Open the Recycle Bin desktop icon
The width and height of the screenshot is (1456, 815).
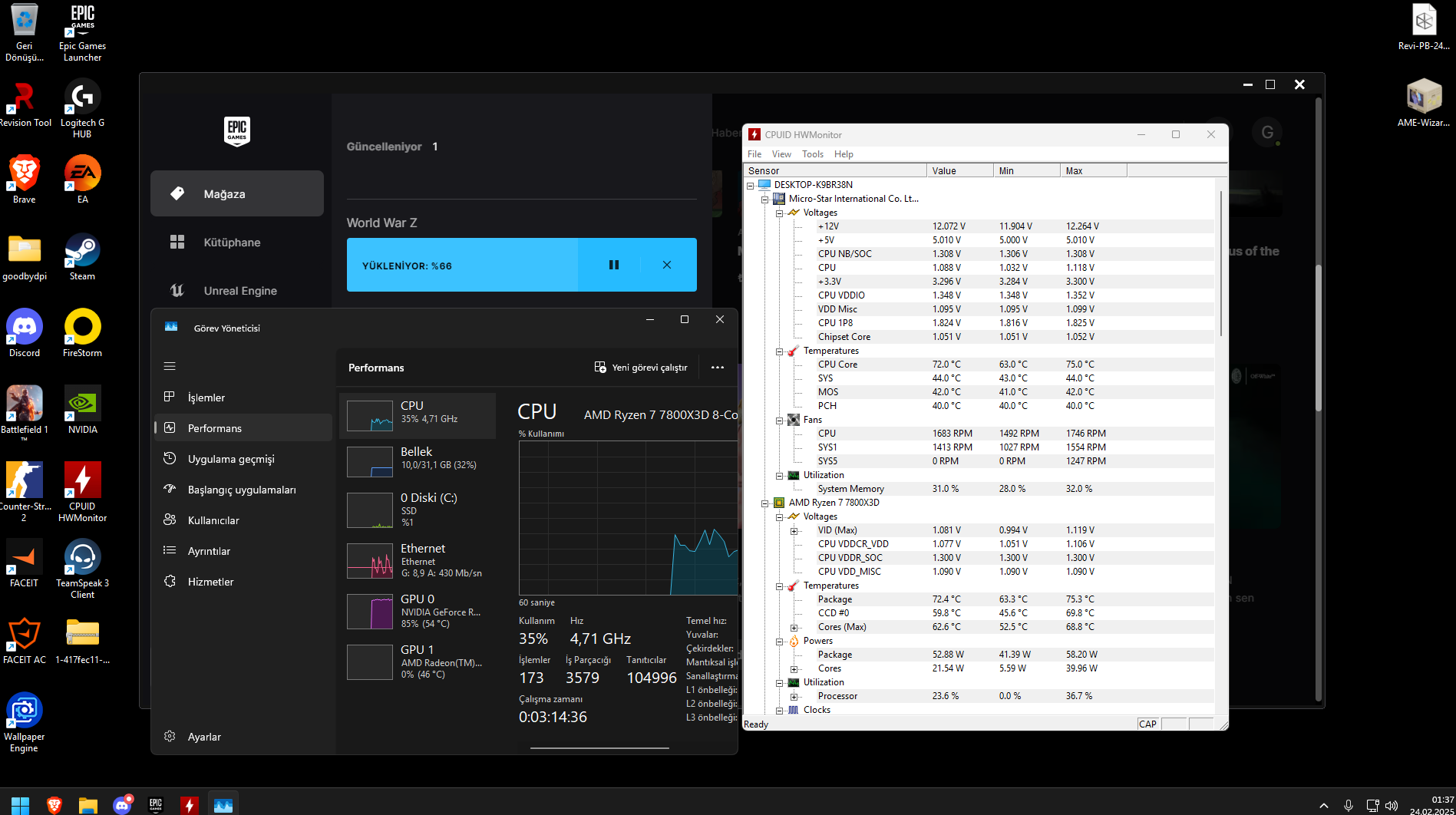tap(24, 32)
